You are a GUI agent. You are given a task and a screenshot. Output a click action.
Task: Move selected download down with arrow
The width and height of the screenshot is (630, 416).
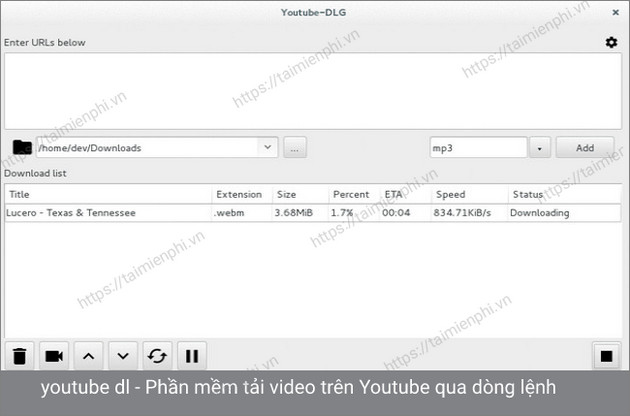(x=123, y=356)
